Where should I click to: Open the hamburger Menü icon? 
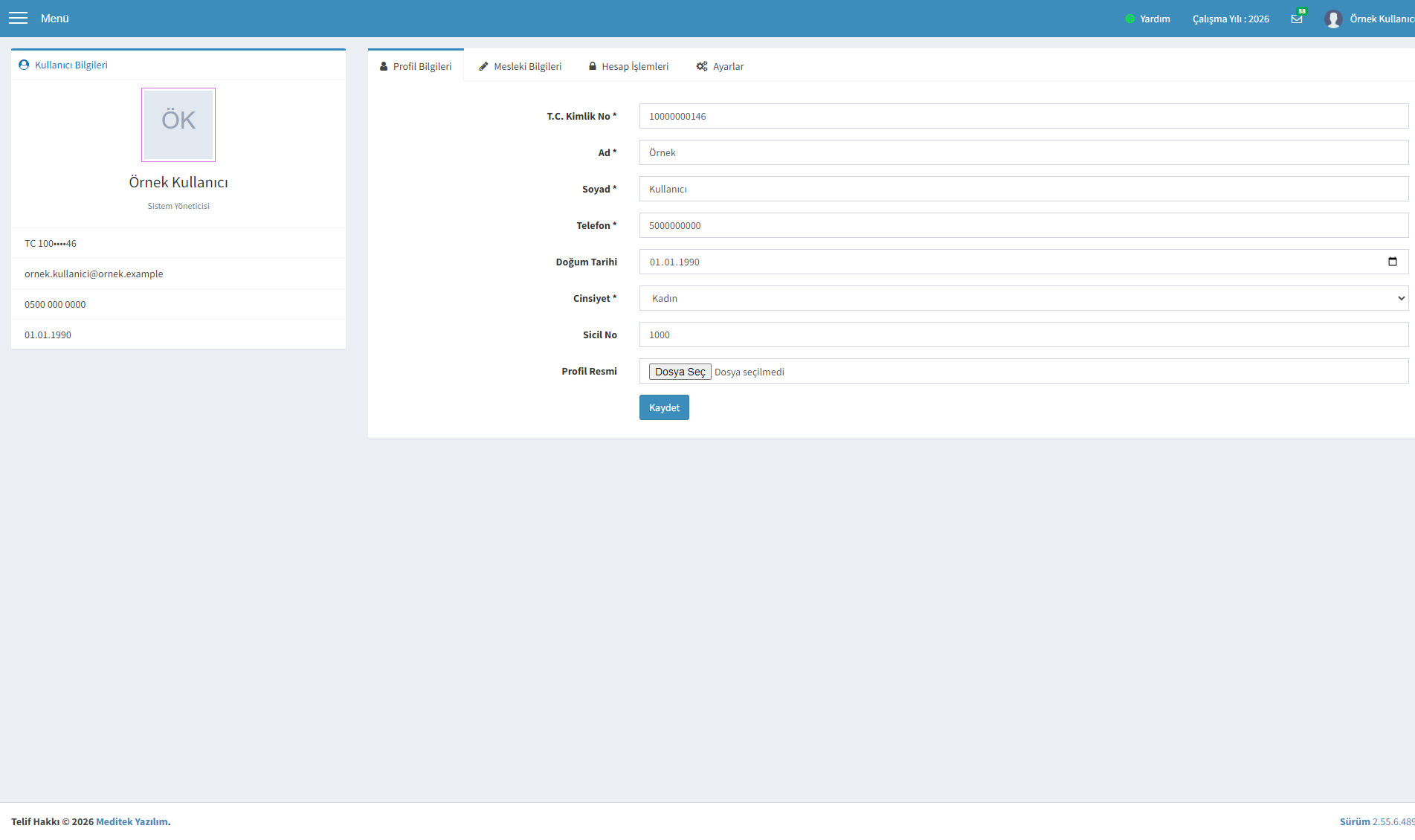tap(18, 19)
